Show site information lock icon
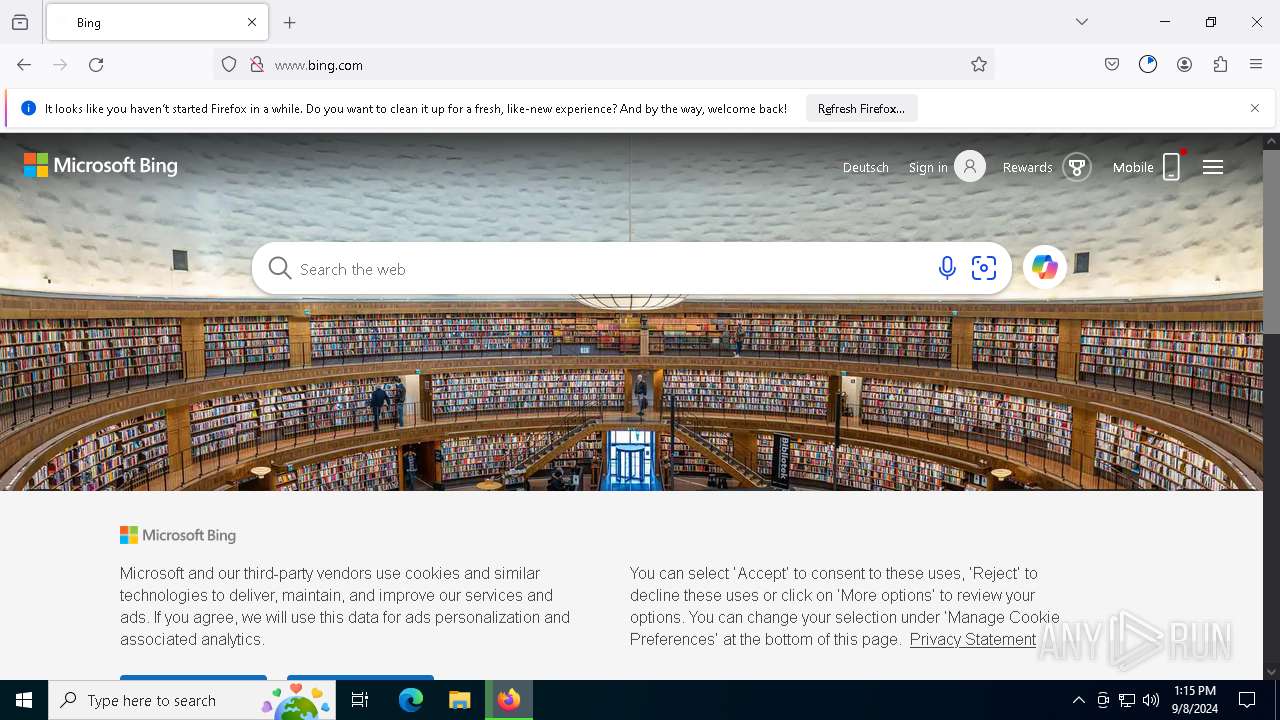The height and width of the screenshot is (720, 1280). [257, 65]
